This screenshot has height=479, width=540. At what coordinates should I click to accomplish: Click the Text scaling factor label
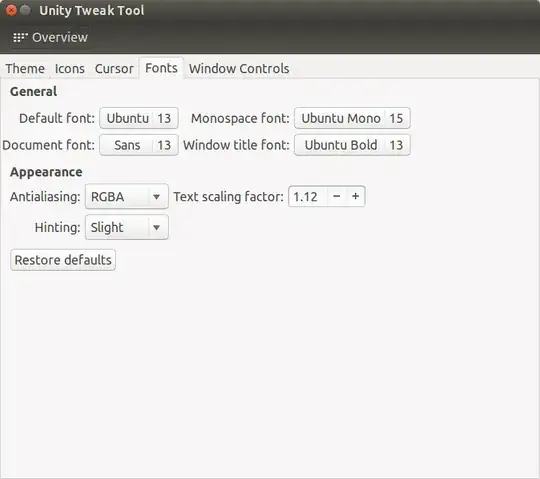coord(228,197)
